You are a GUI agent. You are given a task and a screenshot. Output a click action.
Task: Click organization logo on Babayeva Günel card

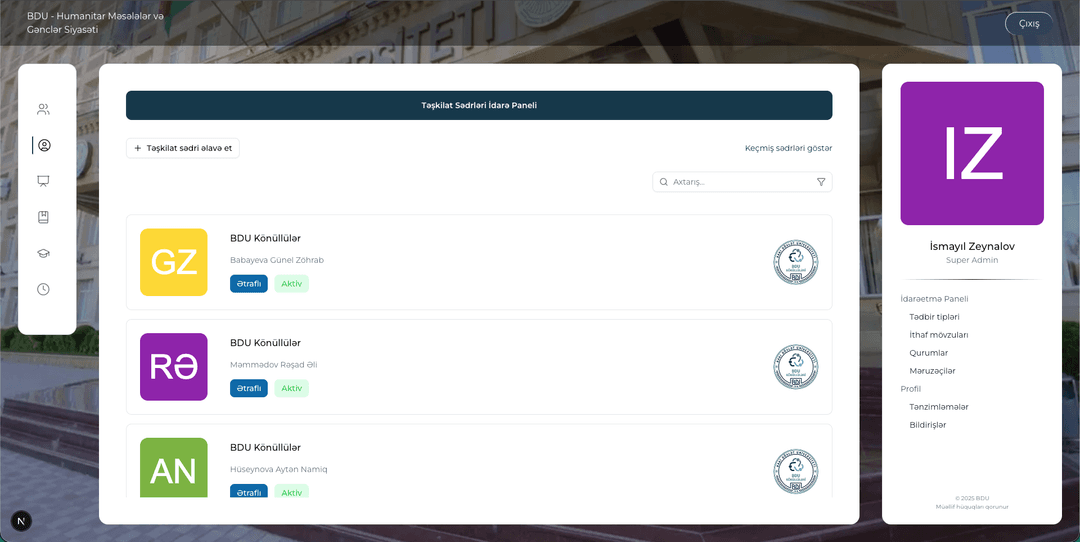point(796,262)
